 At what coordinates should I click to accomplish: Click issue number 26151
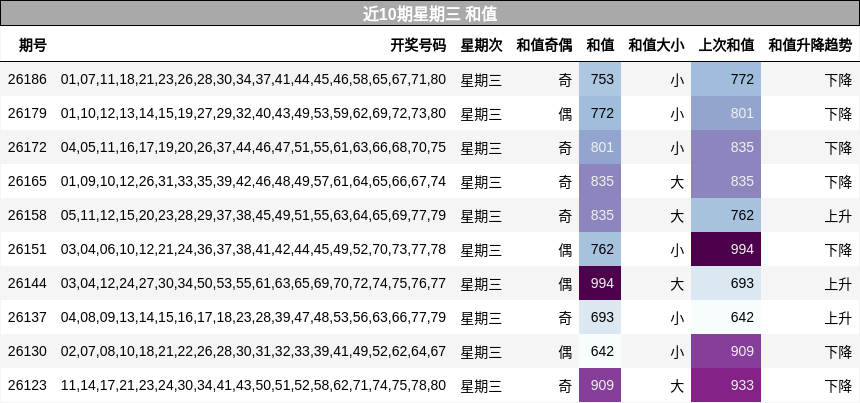(27, 249)
